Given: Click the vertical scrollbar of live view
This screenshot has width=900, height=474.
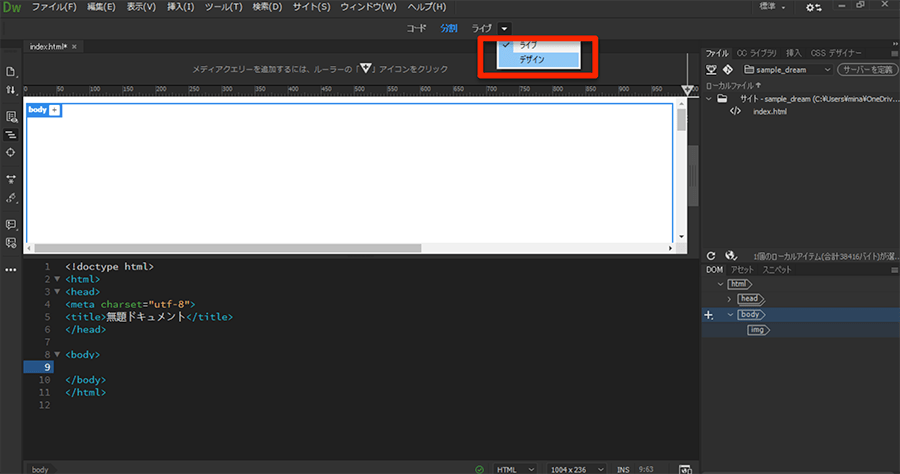Looking at the screenshot, I should 681,120.
